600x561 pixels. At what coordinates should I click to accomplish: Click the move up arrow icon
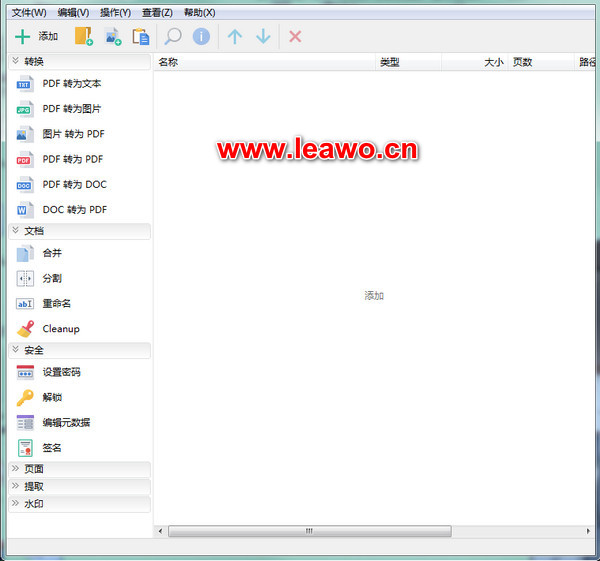(235, 37)
